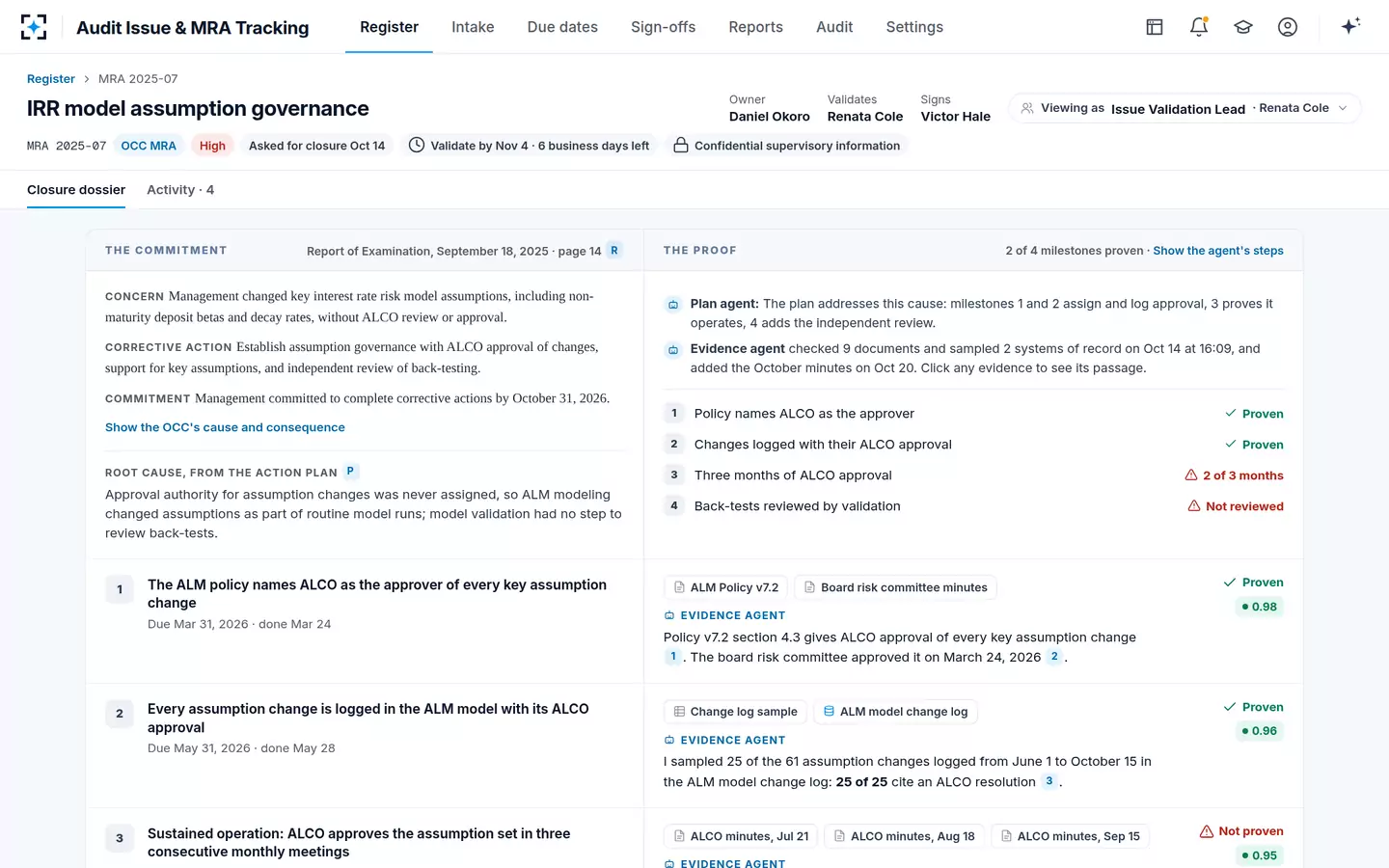
Task: Open the Sign-offs tab
Action: pyautogui.click(x=663, y=27)
